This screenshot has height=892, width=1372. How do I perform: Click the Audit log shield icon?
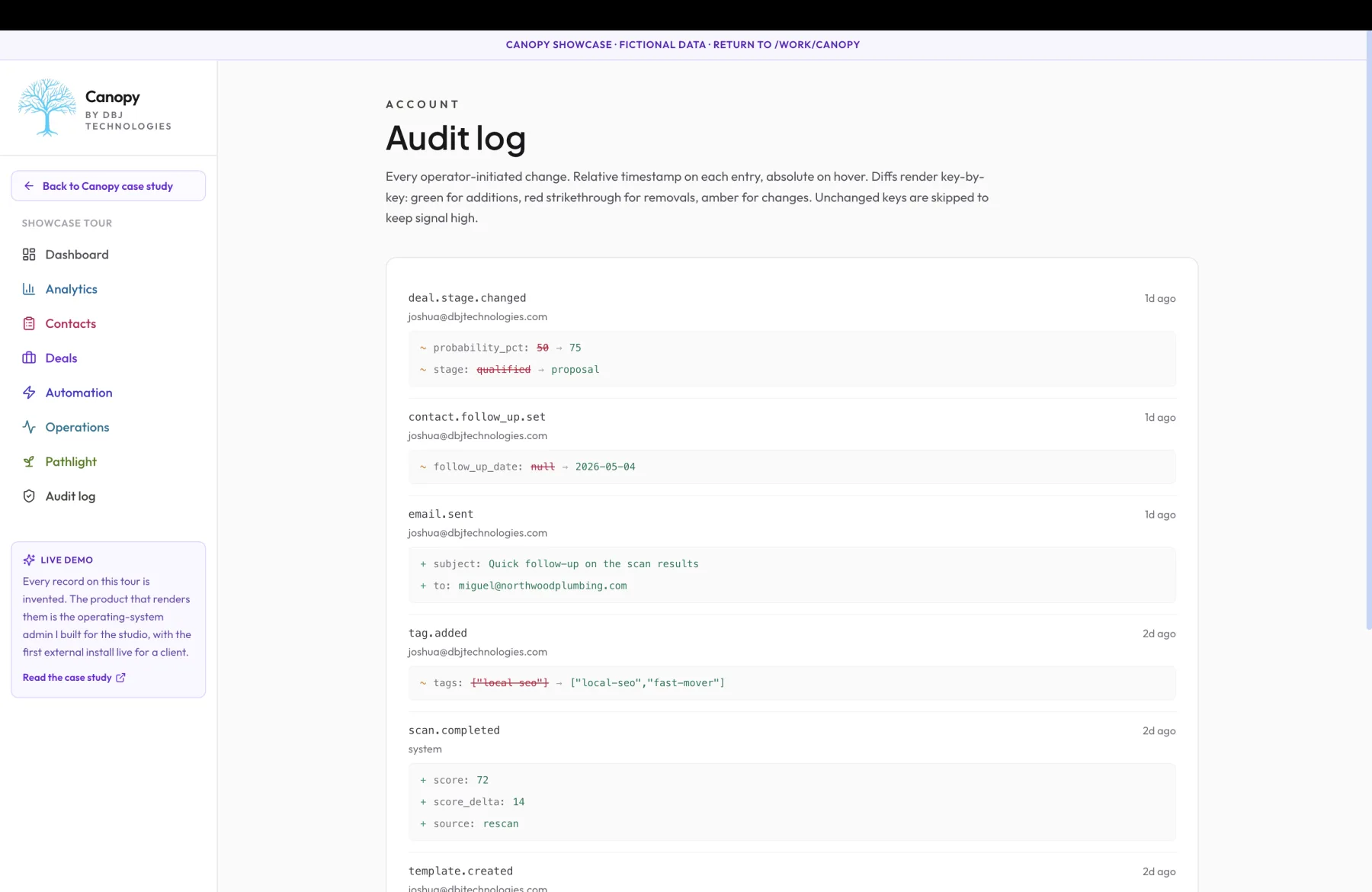[29, 496]
